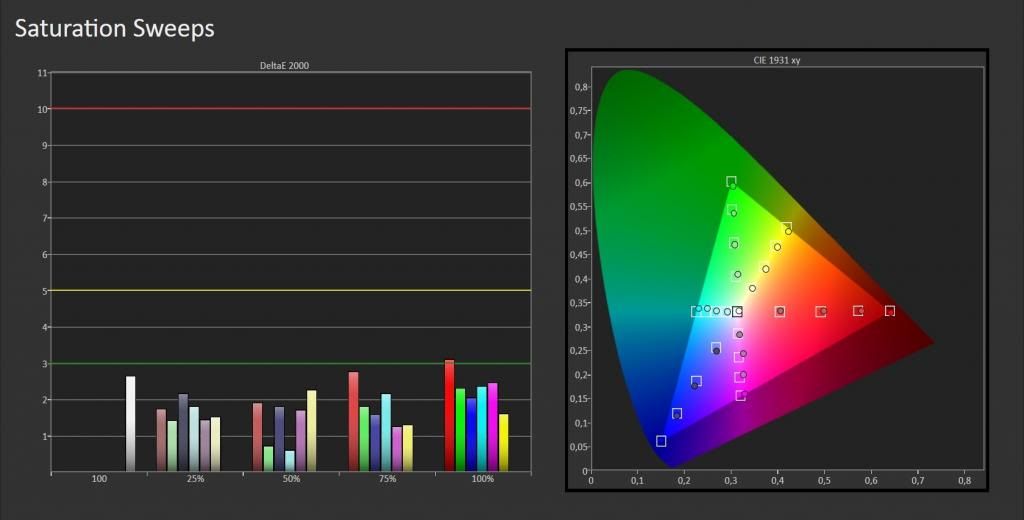Select the red bar in the 50% saturation group
The height and width of the screenshot is (520, 1024).
[257, 437]
